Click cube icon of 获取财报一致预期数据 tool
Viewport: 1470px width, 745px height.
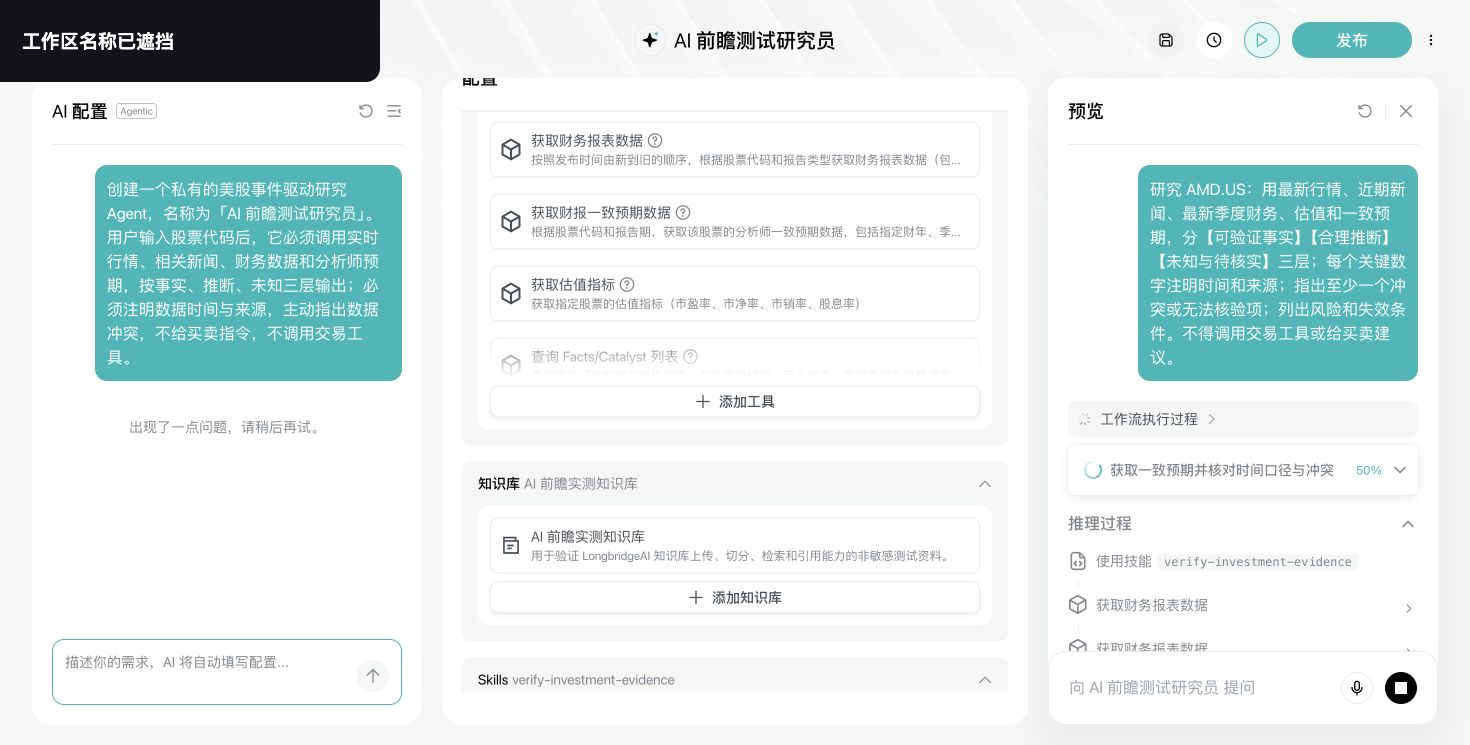pos(511,221)
